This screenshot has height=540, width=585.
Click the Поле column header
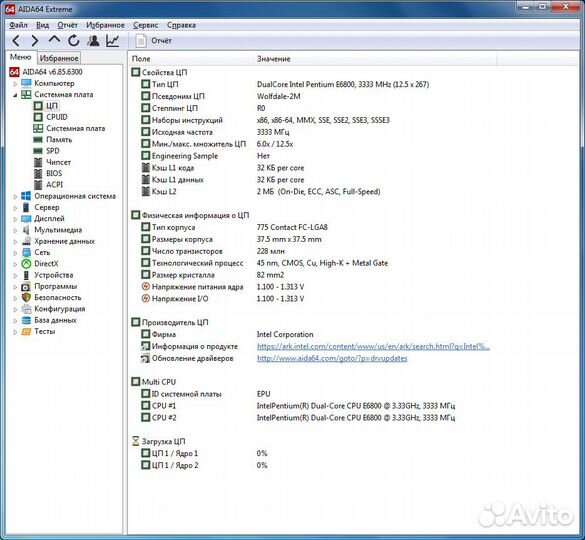191,59
